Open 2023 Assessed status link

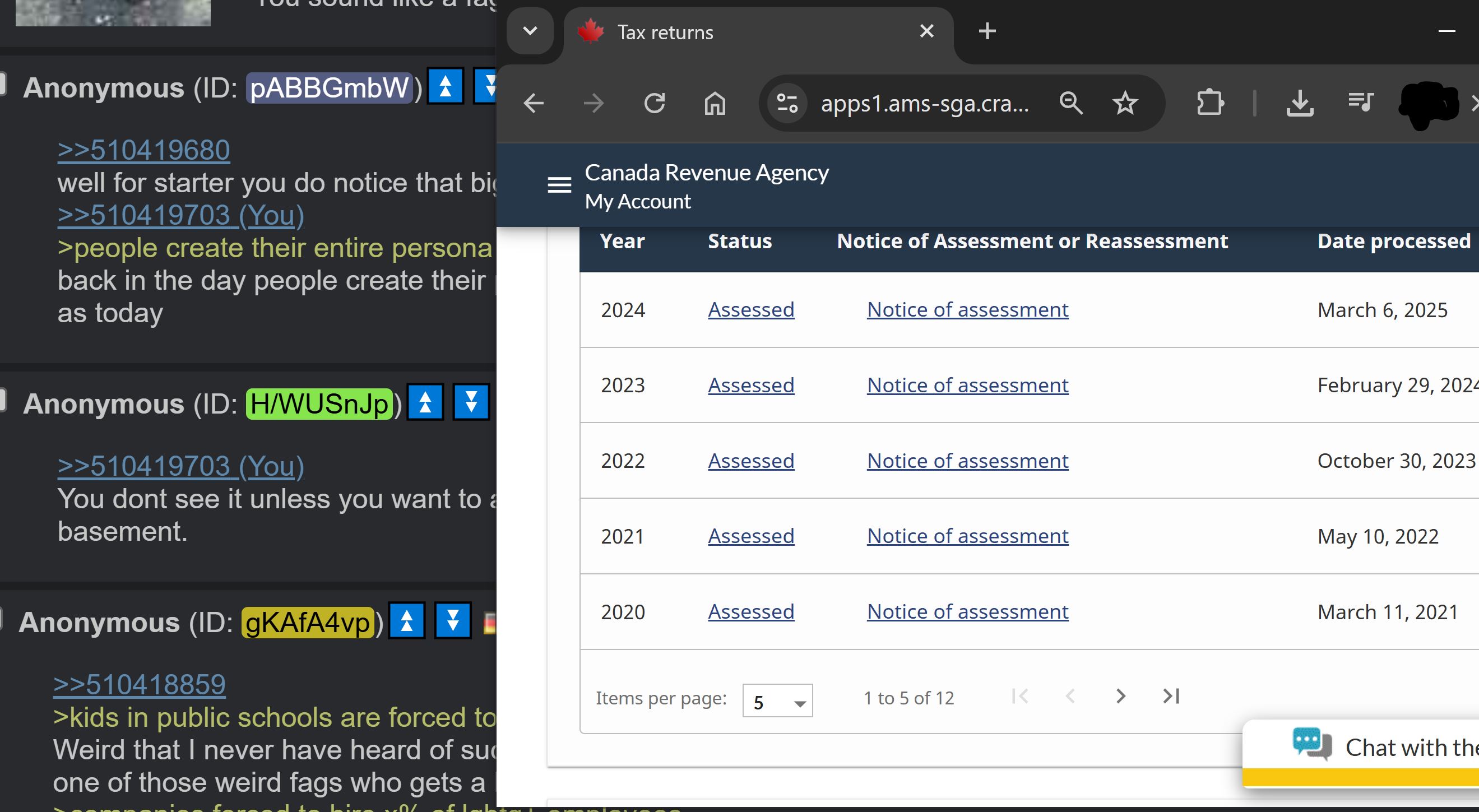tap(751, 385)
